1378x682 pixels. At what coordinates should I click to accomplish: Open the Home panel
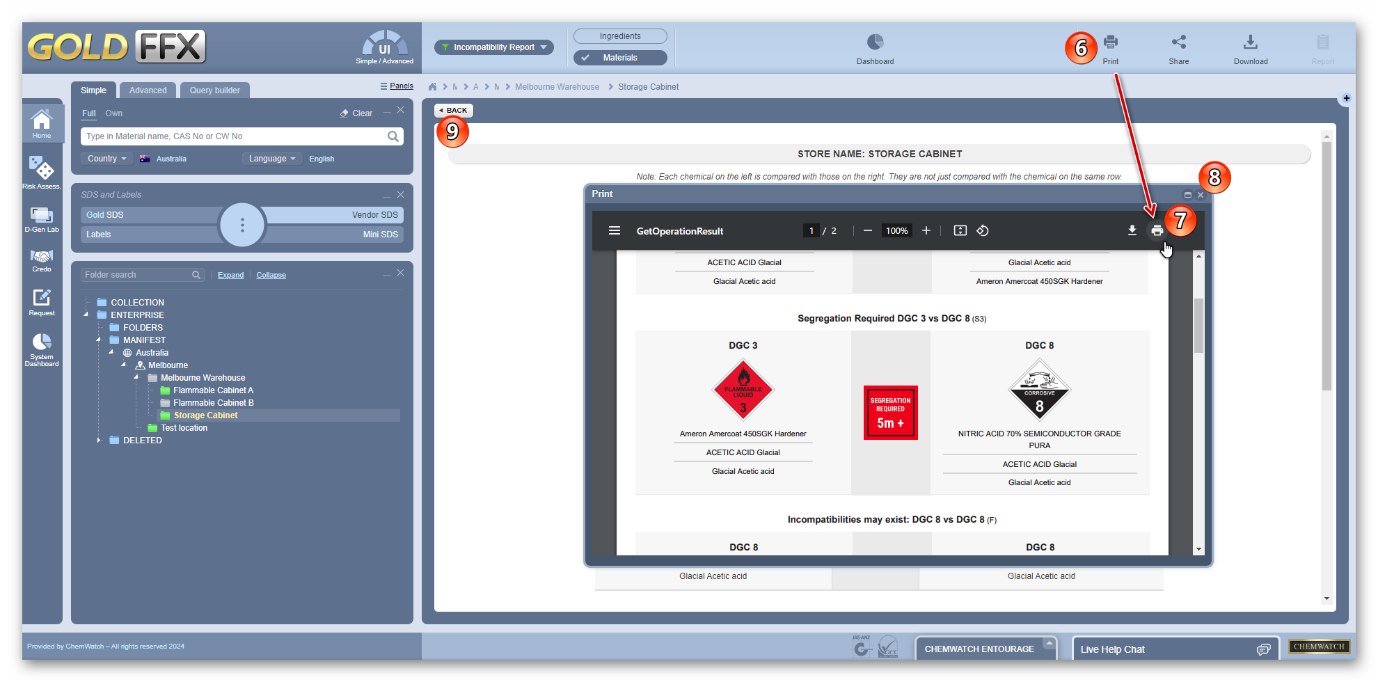coord(42,122)
